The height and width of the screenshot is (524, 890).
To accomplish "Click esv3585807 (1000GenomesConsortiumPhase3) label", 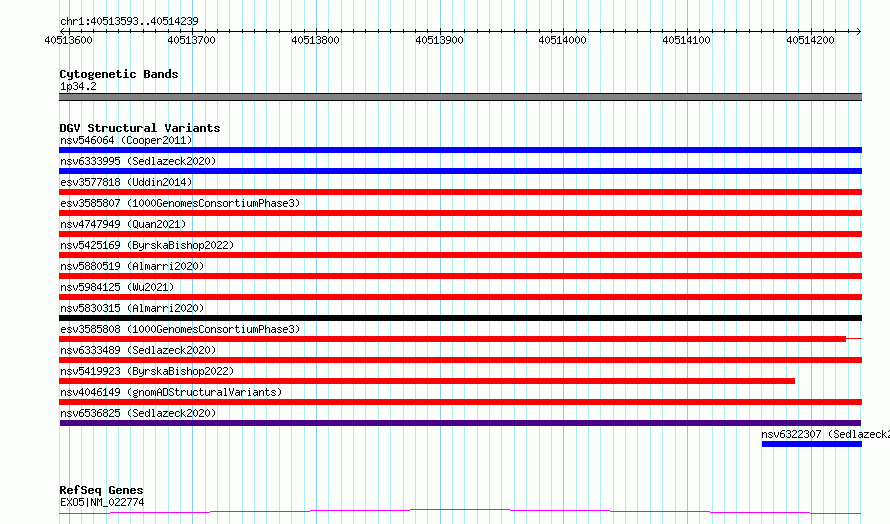I will tap(180, 203).
